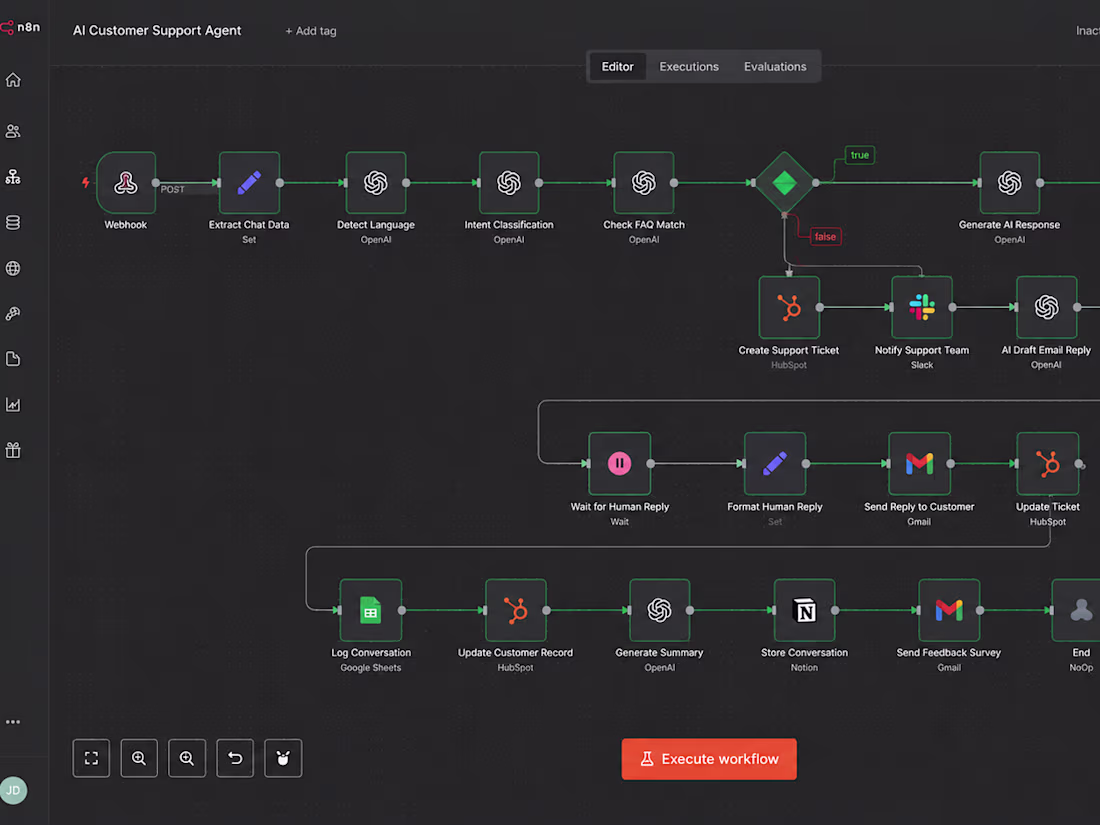Click Execute workflow button
This screenshot has width=1100, height=825.
pyautogui.click(x=709, y=759)
